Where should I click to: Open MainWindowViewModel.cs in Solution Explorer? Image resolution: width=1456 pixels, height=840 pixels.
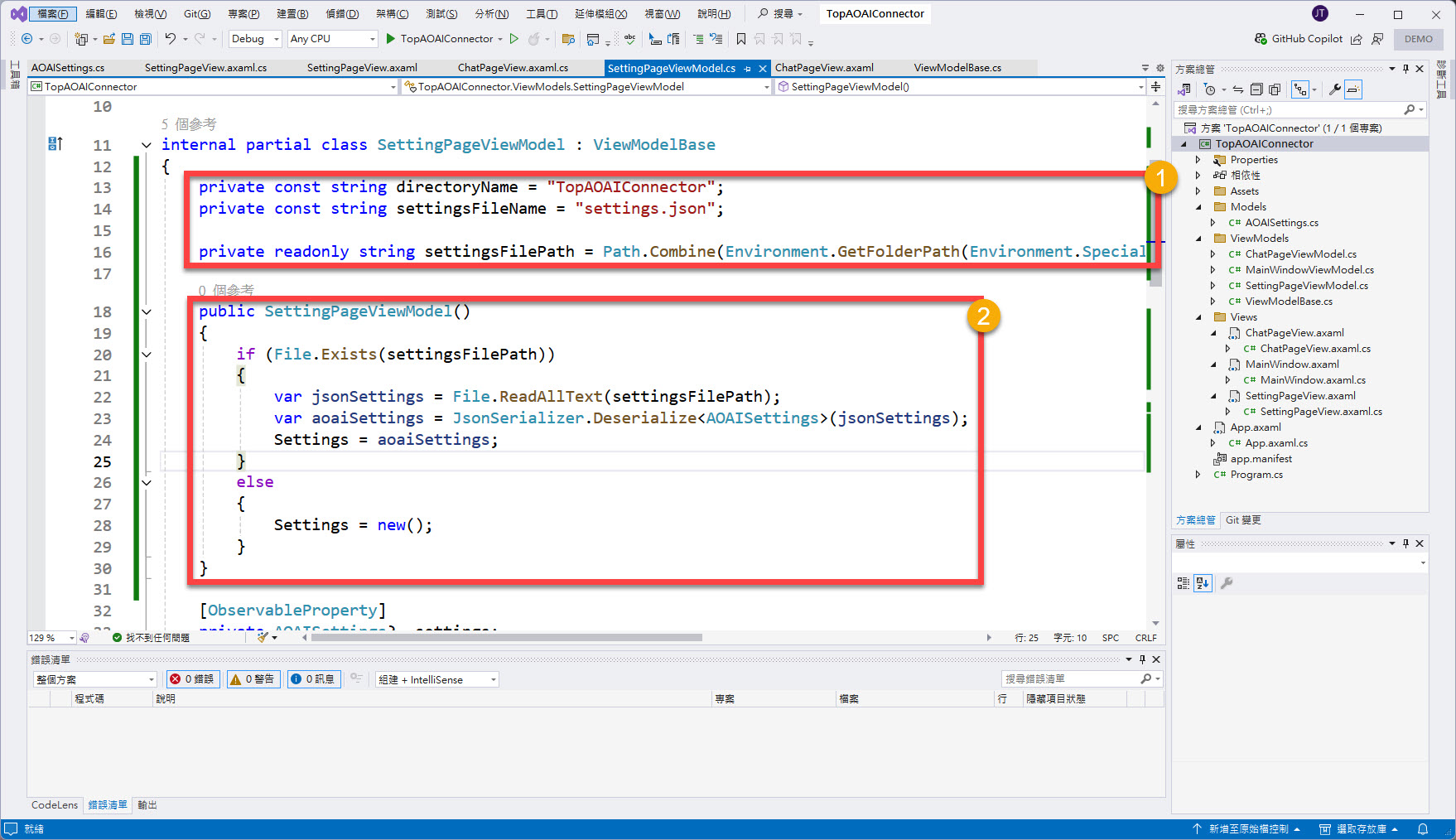1309,270
